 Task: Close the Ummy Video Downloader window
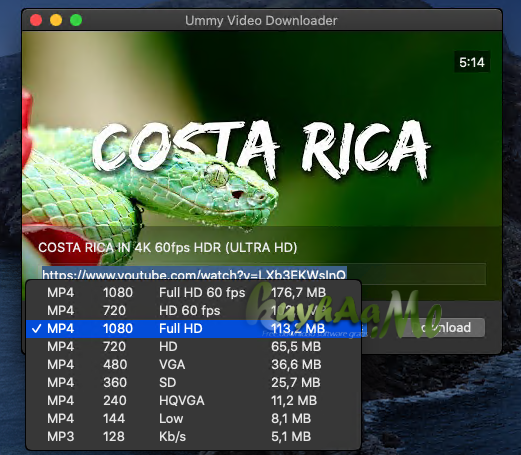pos(36,20)
